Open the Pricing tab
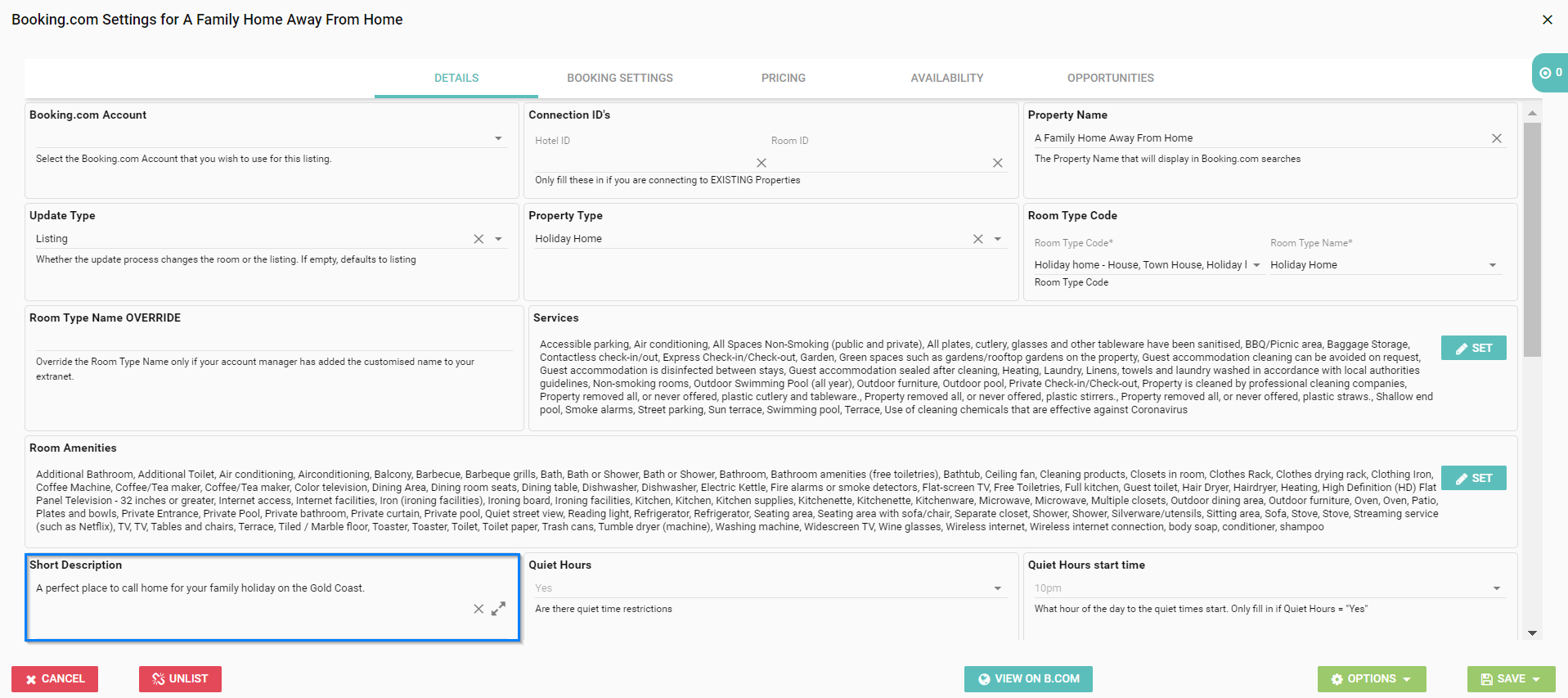The image size is (1568, 698). [783, 78]
